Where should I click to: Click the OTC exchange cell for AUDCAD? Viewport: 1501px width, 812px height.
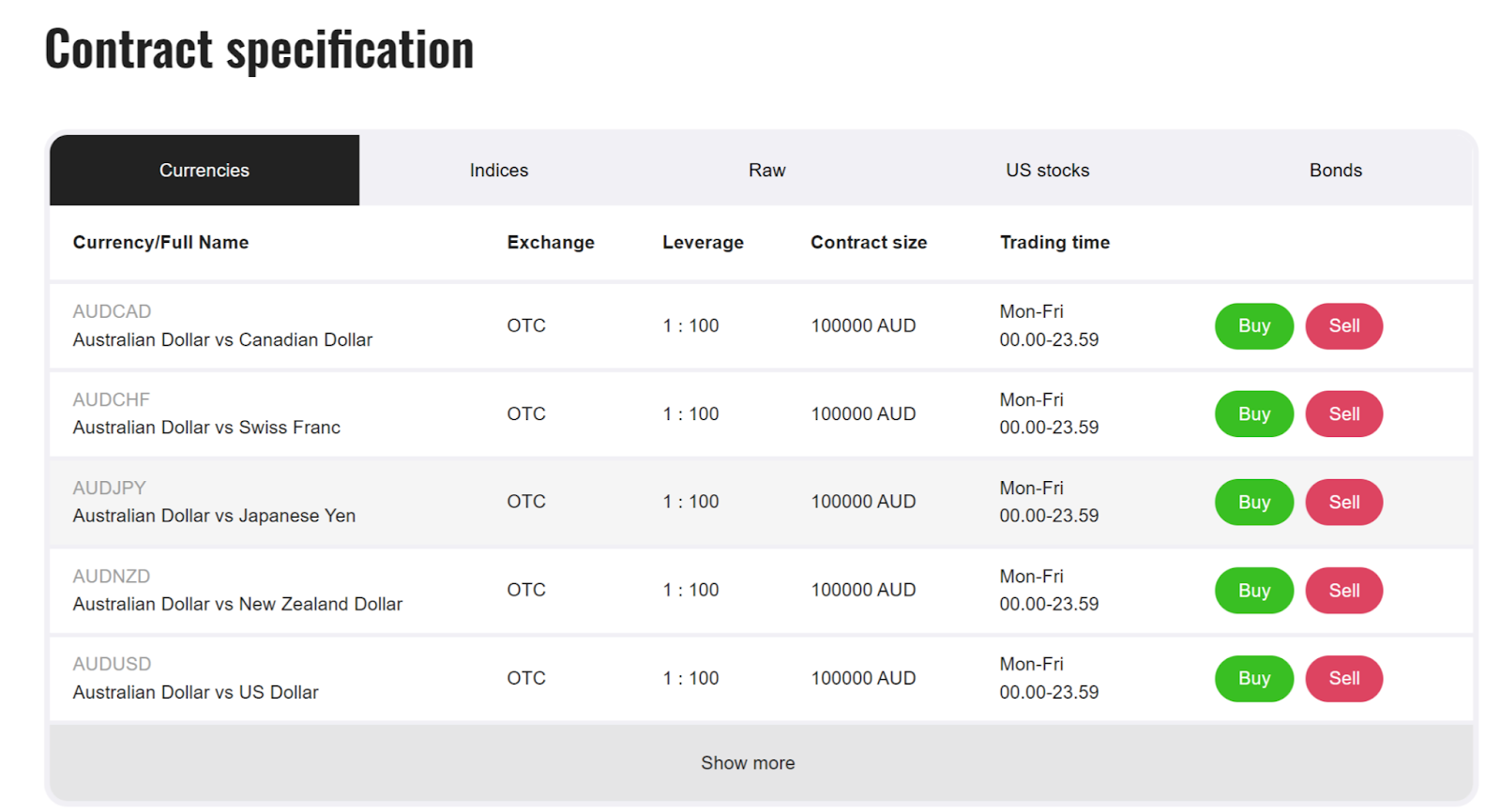click(526, 325)
